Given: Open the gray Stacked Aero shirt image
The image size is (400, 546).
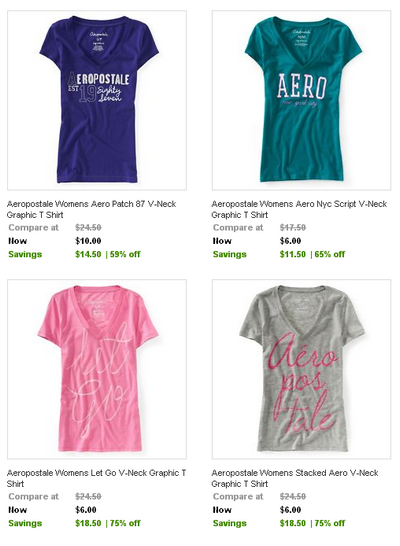Looking at the screenshot, I should point(301,369).
